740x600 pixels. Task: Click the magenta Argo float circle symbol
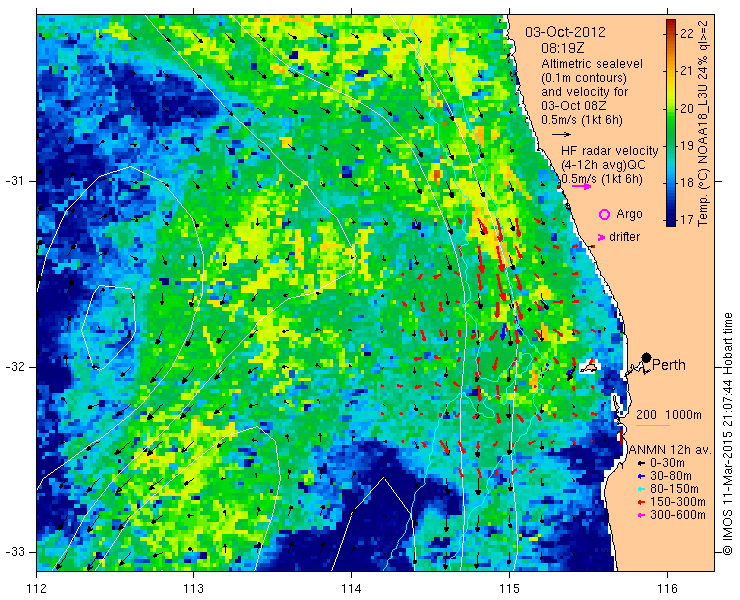click(x=604, y=214)
